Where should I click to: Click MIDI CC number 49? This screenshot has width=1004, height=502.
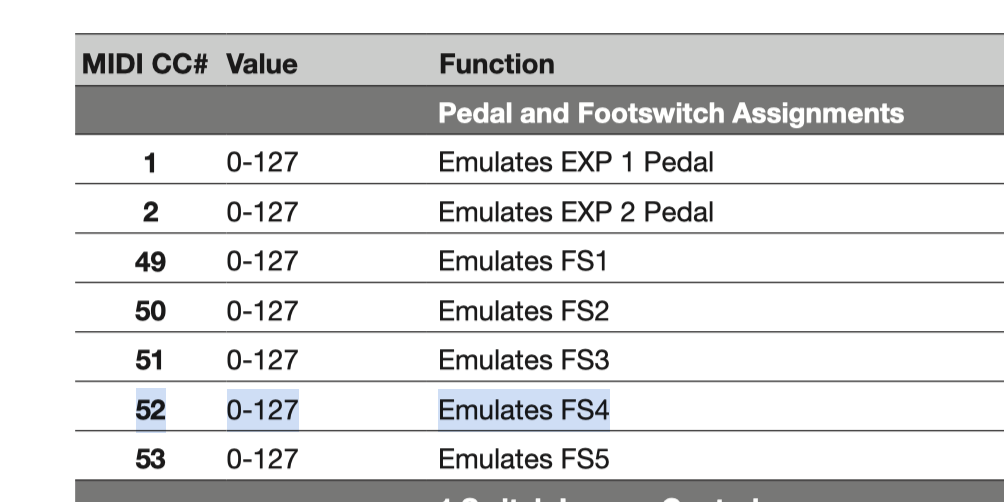[x=151, y=261]
